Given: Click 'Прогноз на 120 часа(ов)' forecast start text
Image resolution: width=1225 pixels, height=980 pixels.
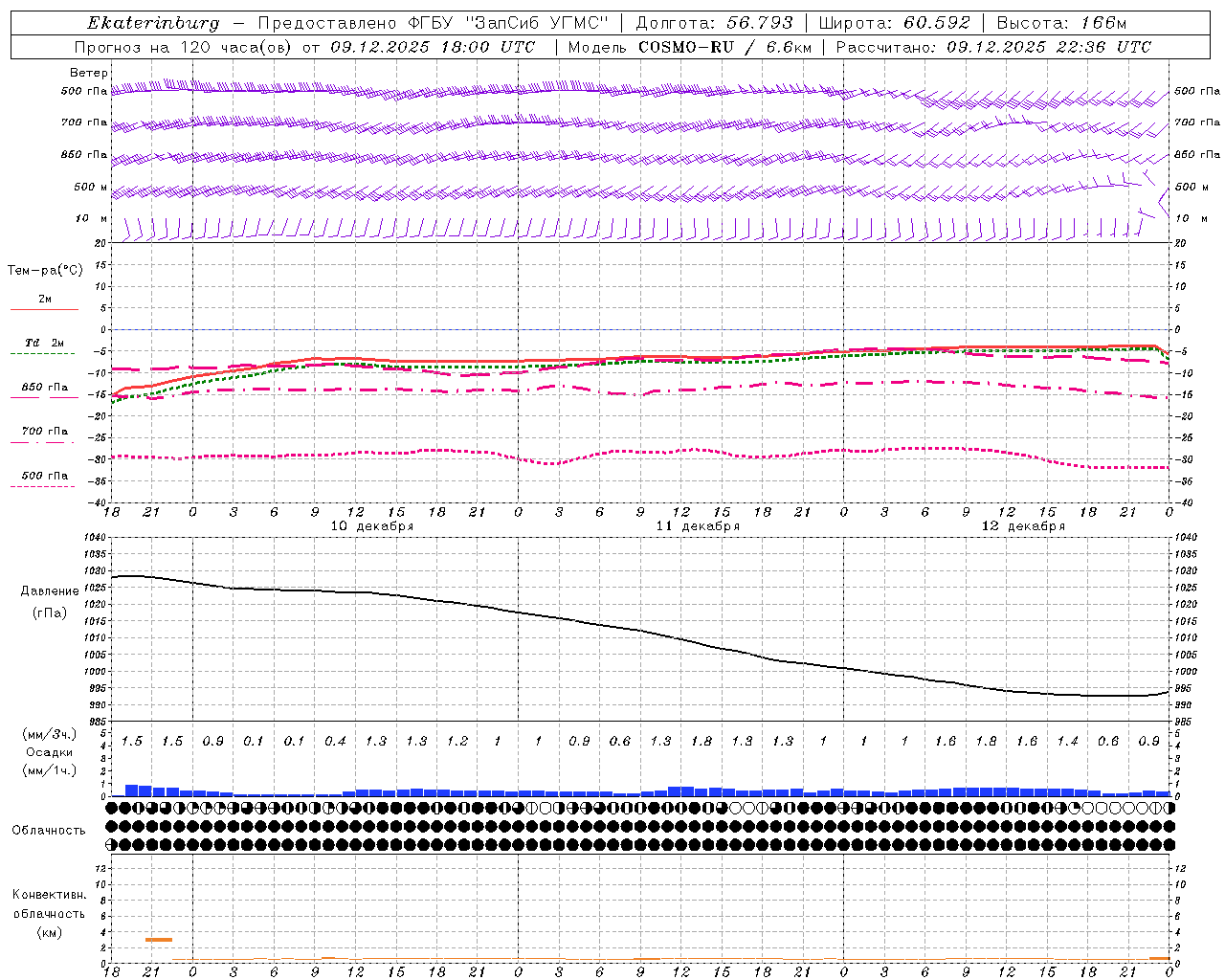Looking at the screenshot, I should click(304, 47).
